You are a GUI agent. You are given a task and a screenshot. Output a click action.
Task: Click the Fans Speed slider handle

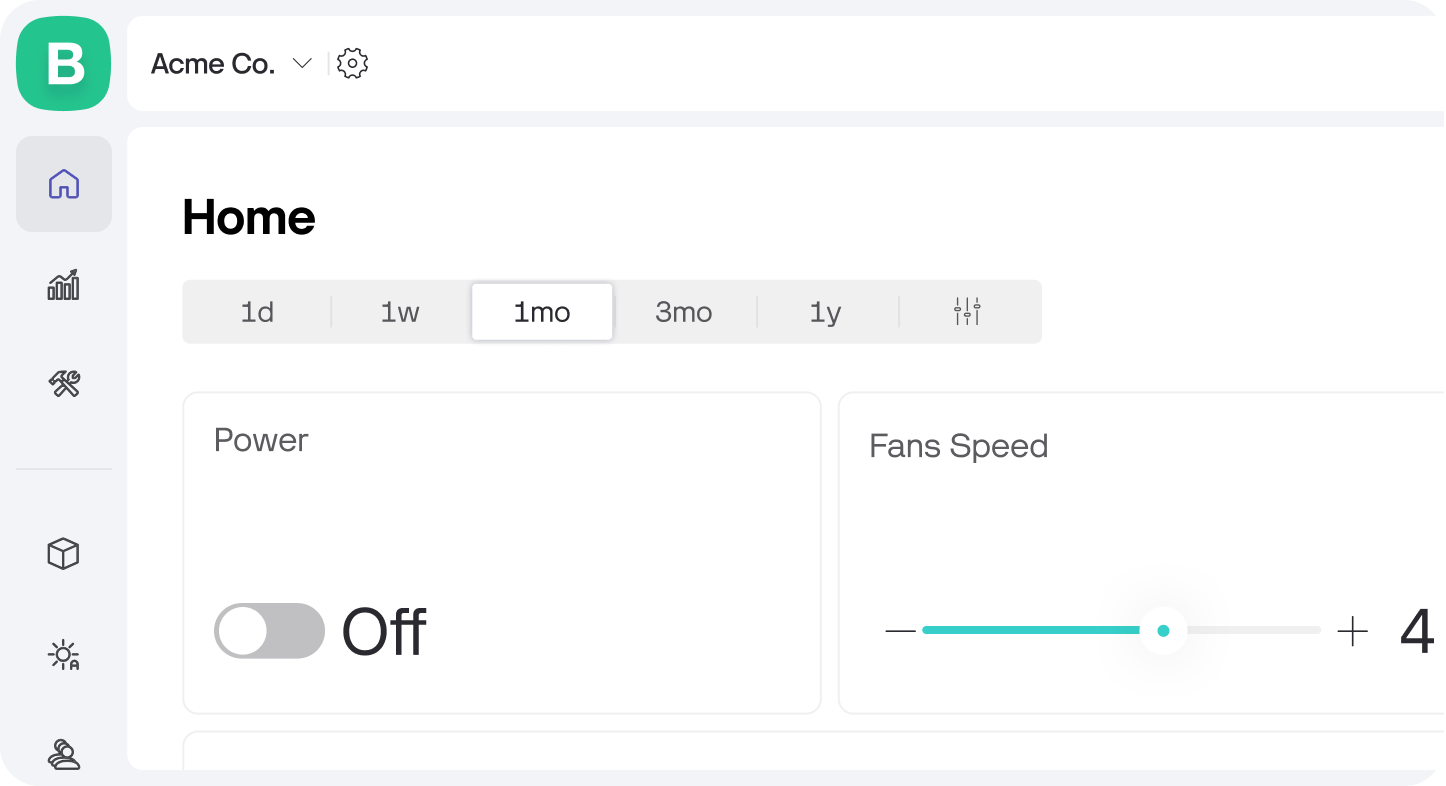click(x=1163, y=631)
